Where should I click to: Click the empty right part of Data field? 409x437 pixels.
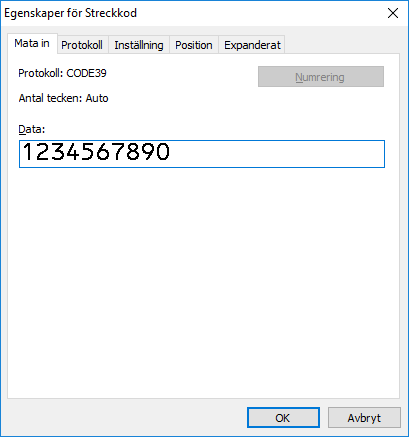coord(277,154)
